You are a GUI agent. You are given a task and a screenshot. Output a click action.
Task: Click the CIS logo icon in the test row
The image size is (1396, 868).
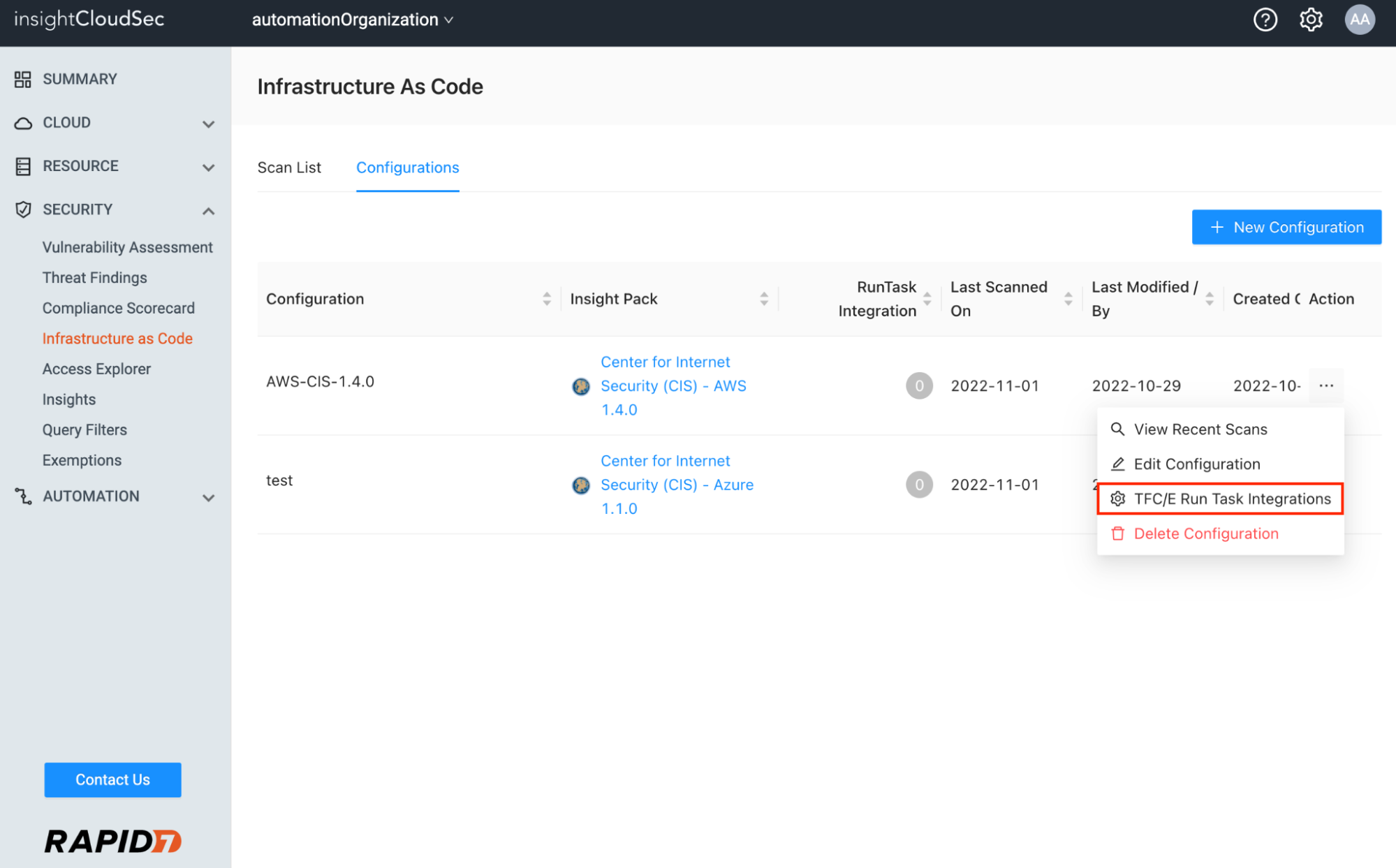click(x=581, y=485)
